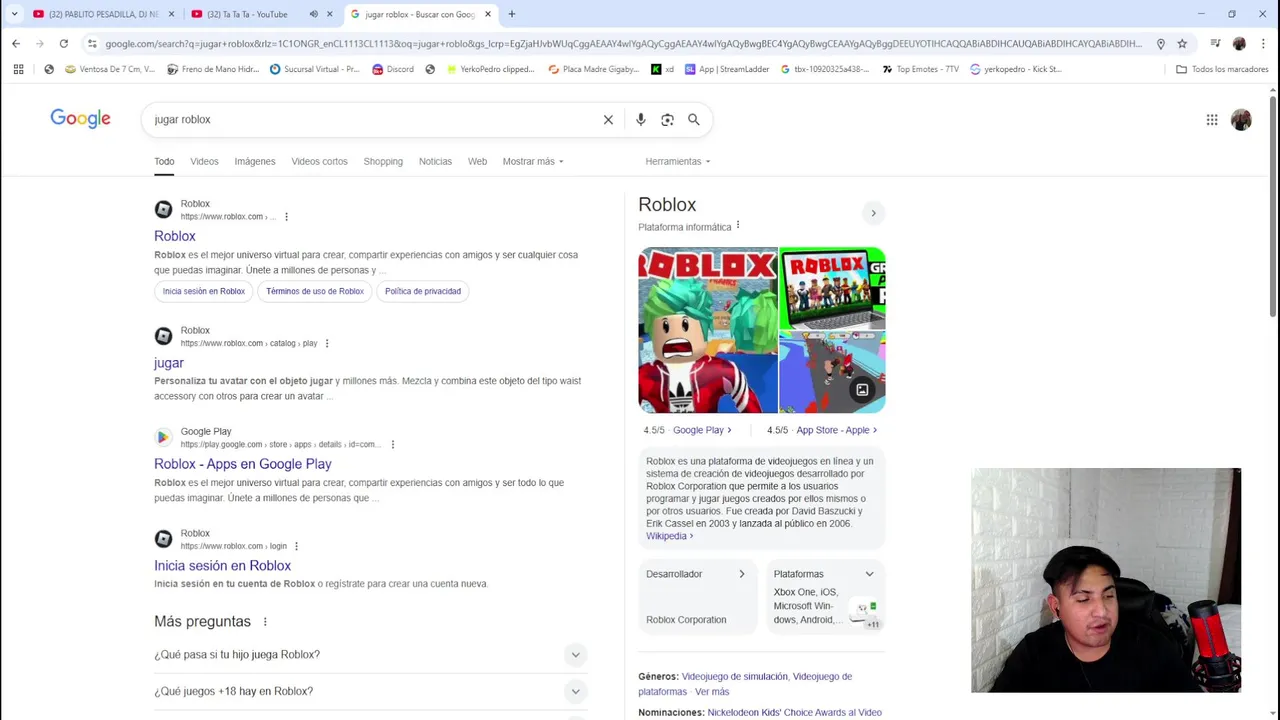
Task: Open options for Google Play result
Action: coord(392,444)
